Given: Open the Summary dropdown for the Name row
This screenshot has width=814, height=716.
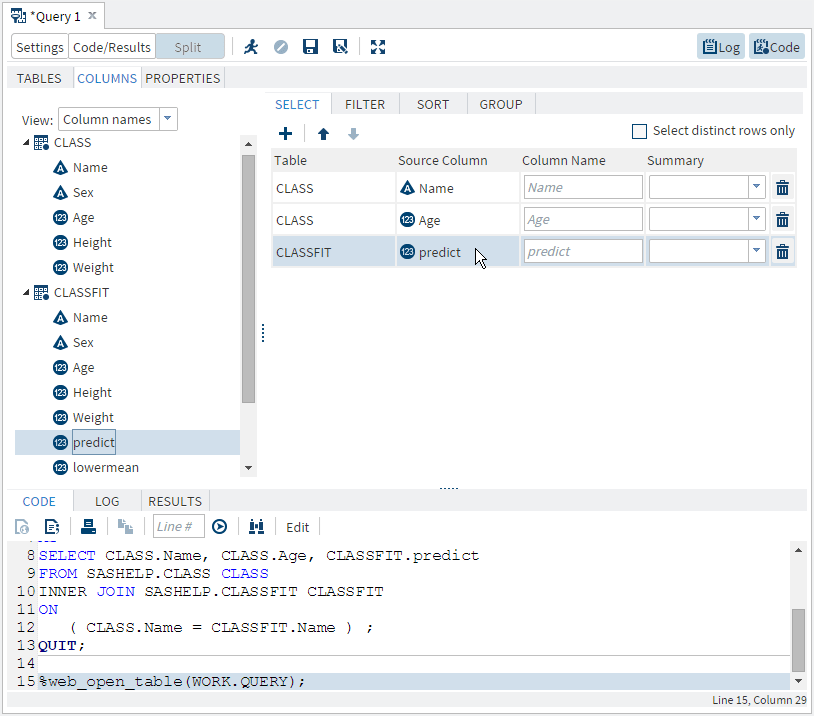Looking at the screenshot, I should click(755, 188).
